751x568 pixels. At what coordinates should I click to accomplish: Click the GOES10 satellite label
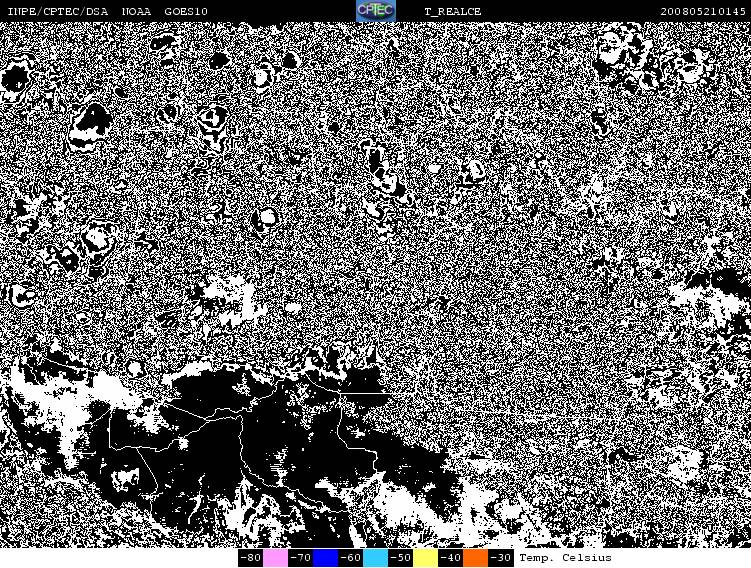pos(186,11)
